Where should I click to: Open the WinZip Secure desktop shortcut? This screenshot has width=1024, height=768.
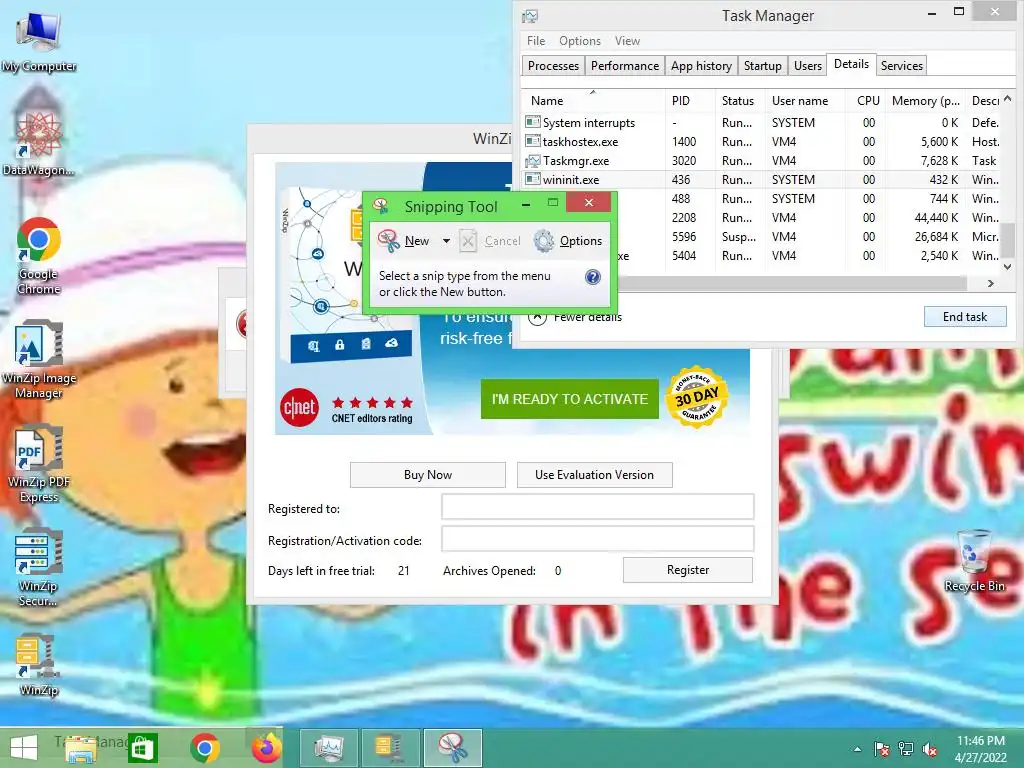38,567
